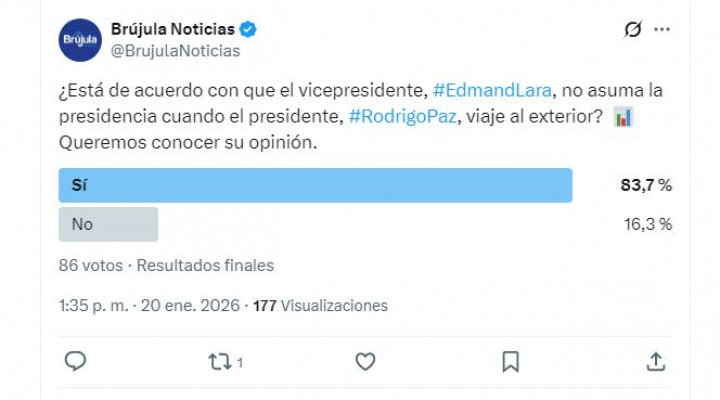Select the Sí poll result bar

point(316,185)
